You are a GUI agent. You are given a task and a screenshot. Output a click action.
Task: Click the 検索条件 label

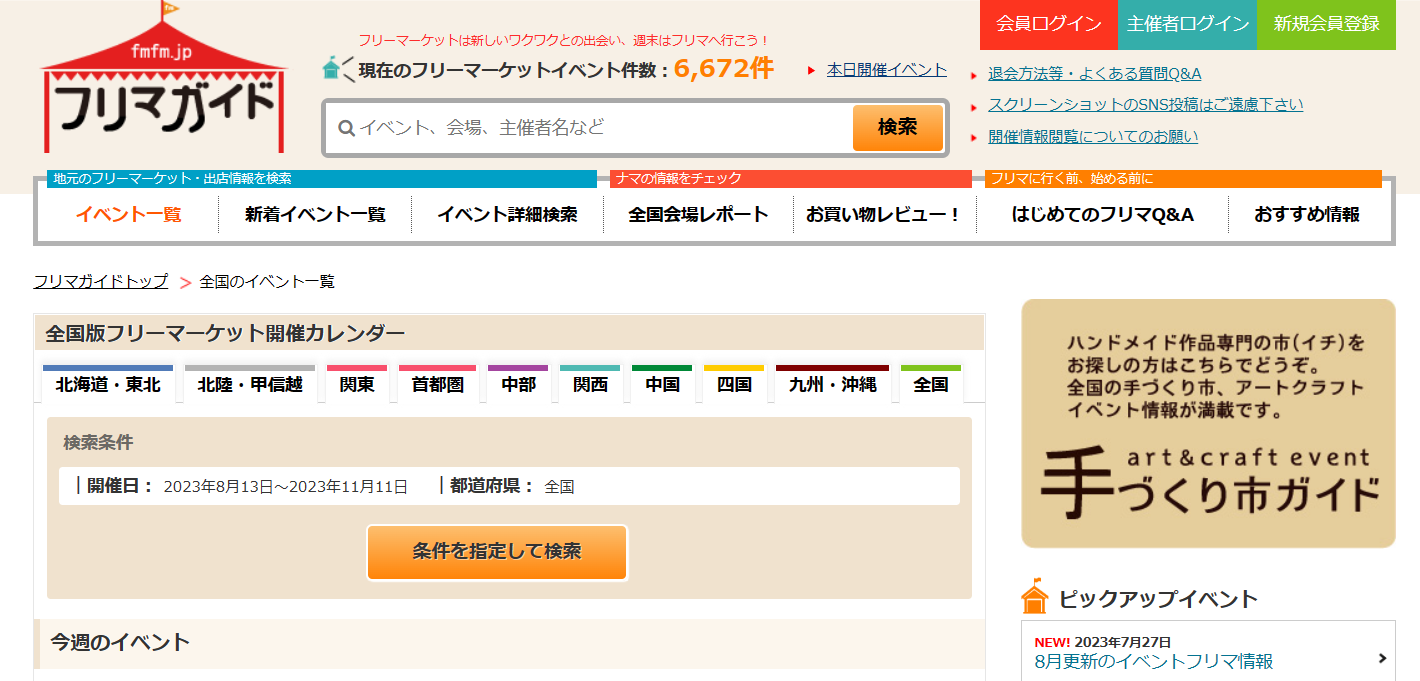click(x=98, y=442)
